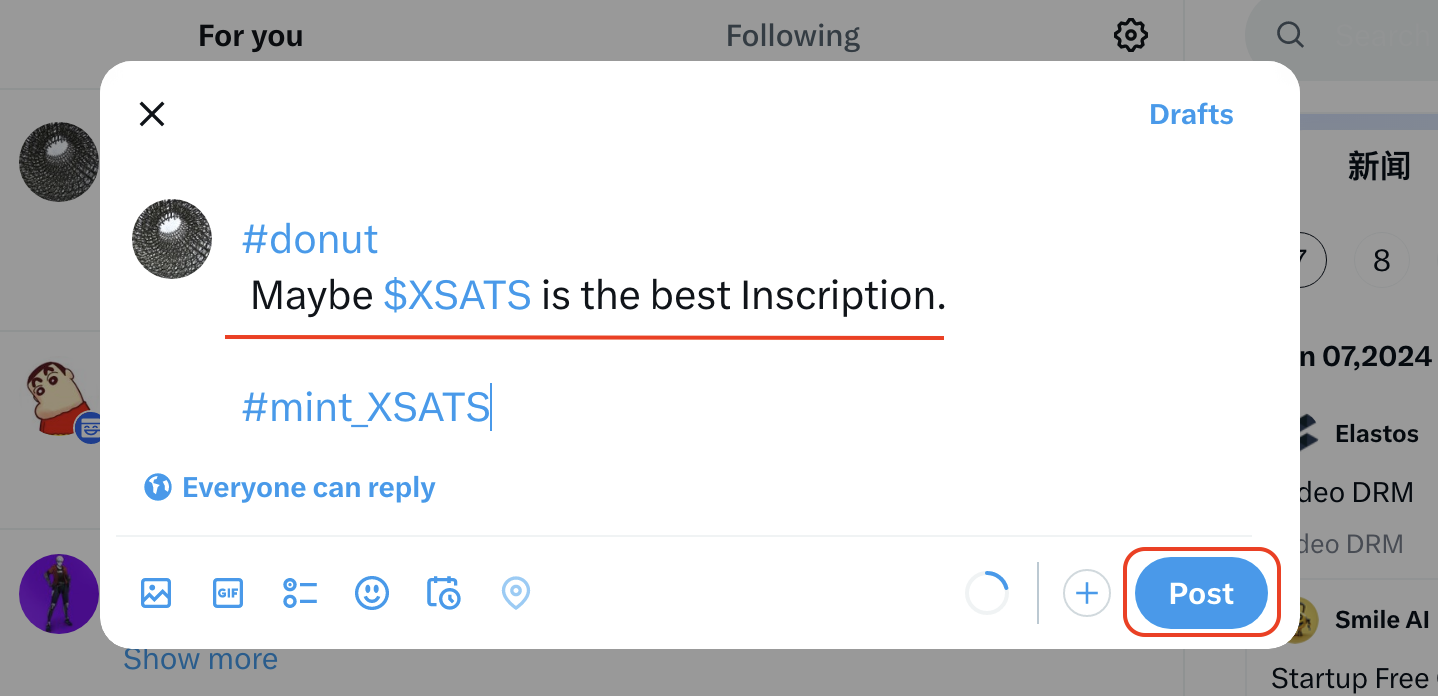Close the compose post dialog
The width and height of the screenshot is (1438, 696).
coord(152,114)
